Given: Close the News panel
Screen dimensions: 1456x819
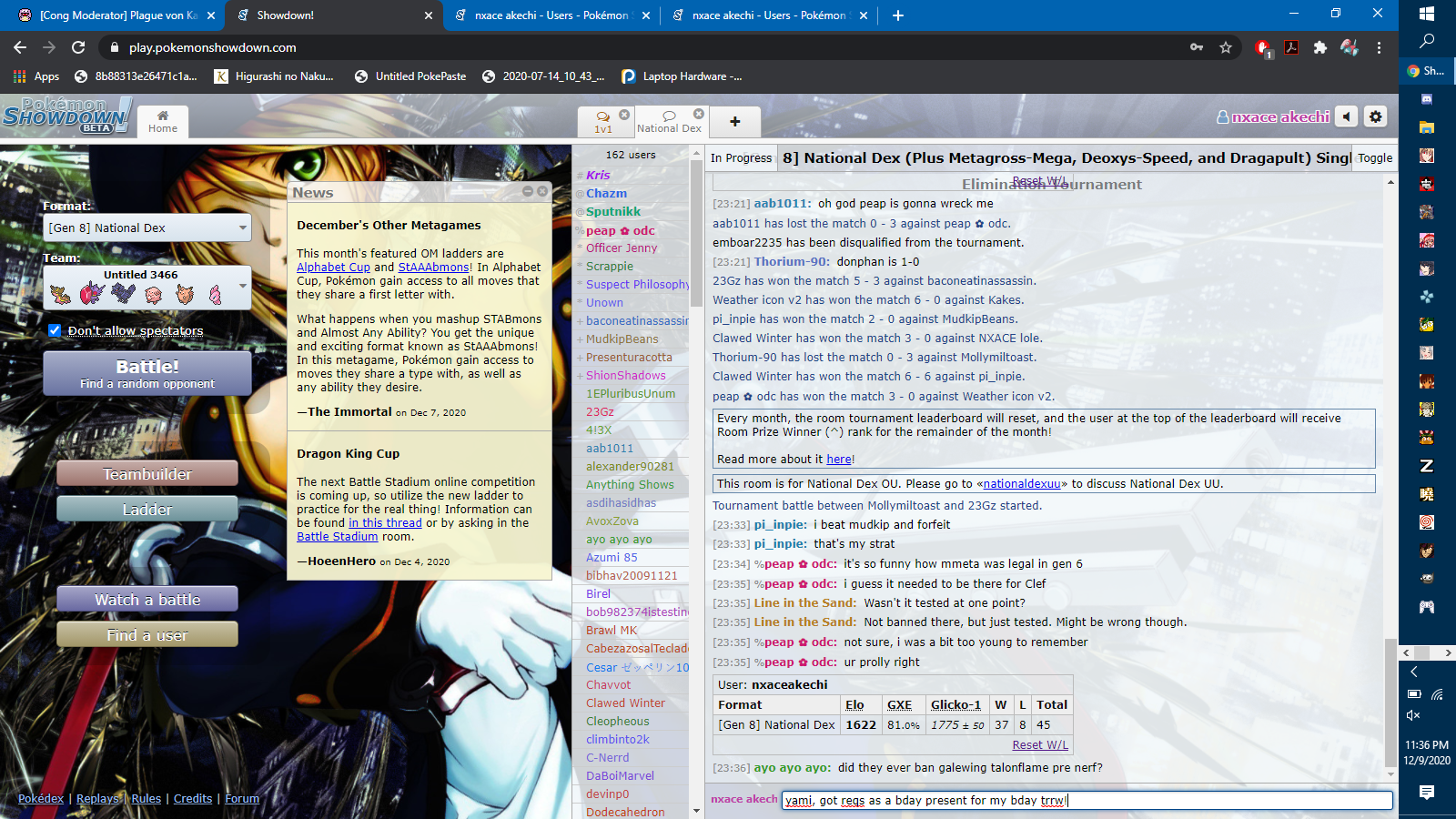Looking at the screenshot, I should coord(542,191).
